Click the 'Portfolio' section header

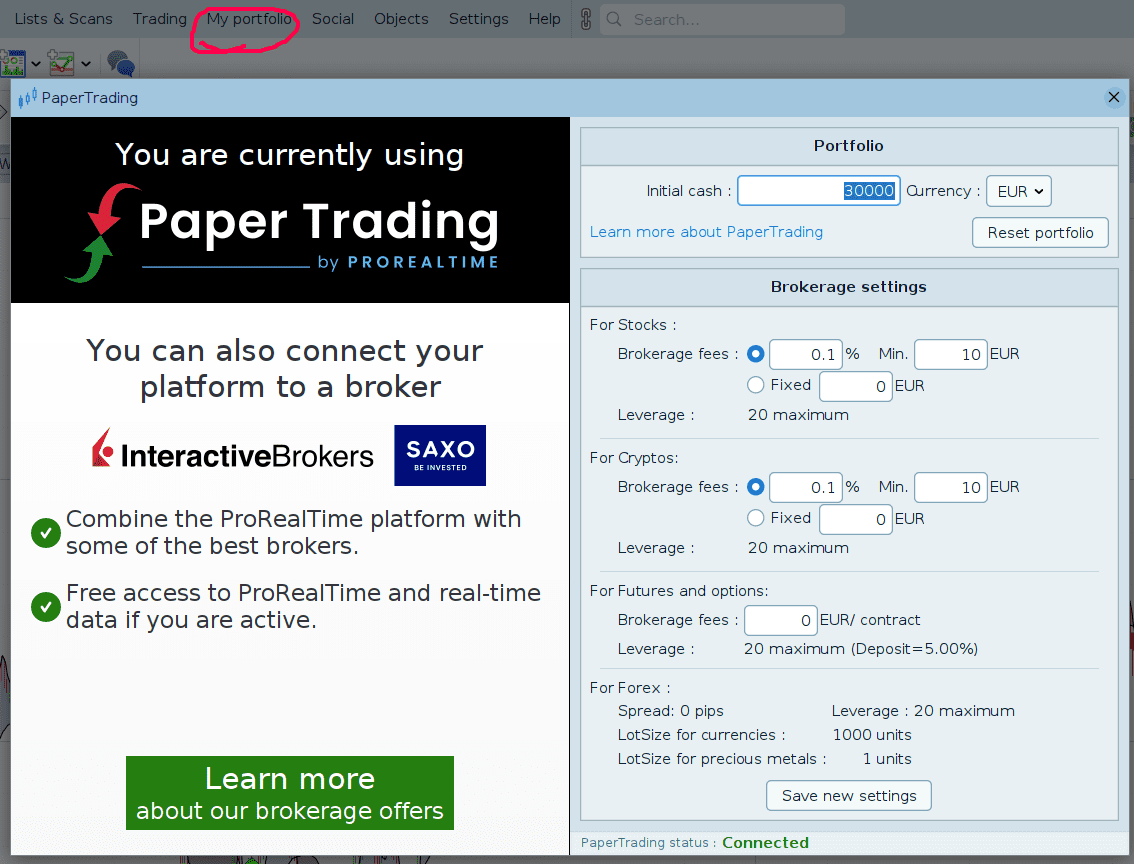848,145
